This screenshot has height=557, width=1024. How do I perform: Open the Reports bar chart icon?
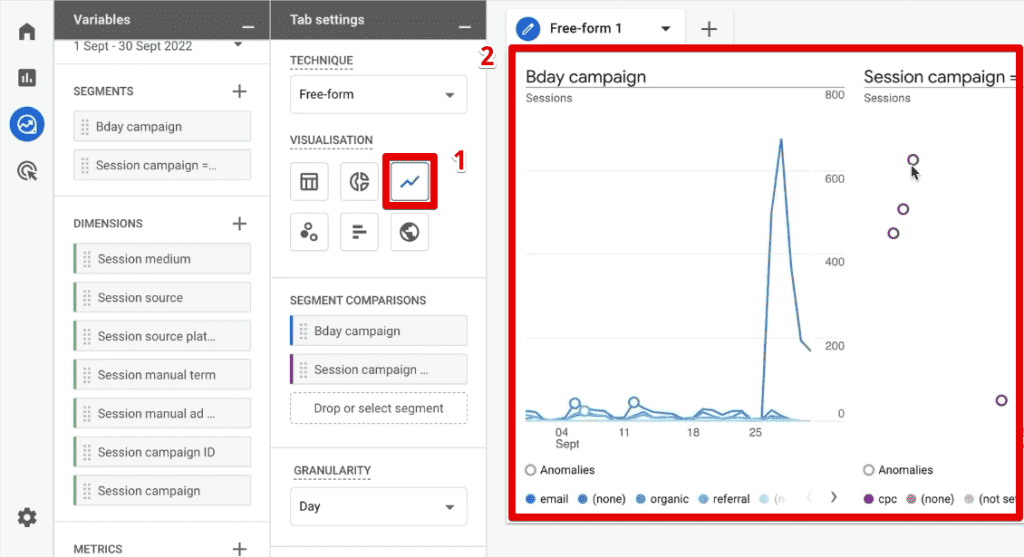click(x=27, y=78)
